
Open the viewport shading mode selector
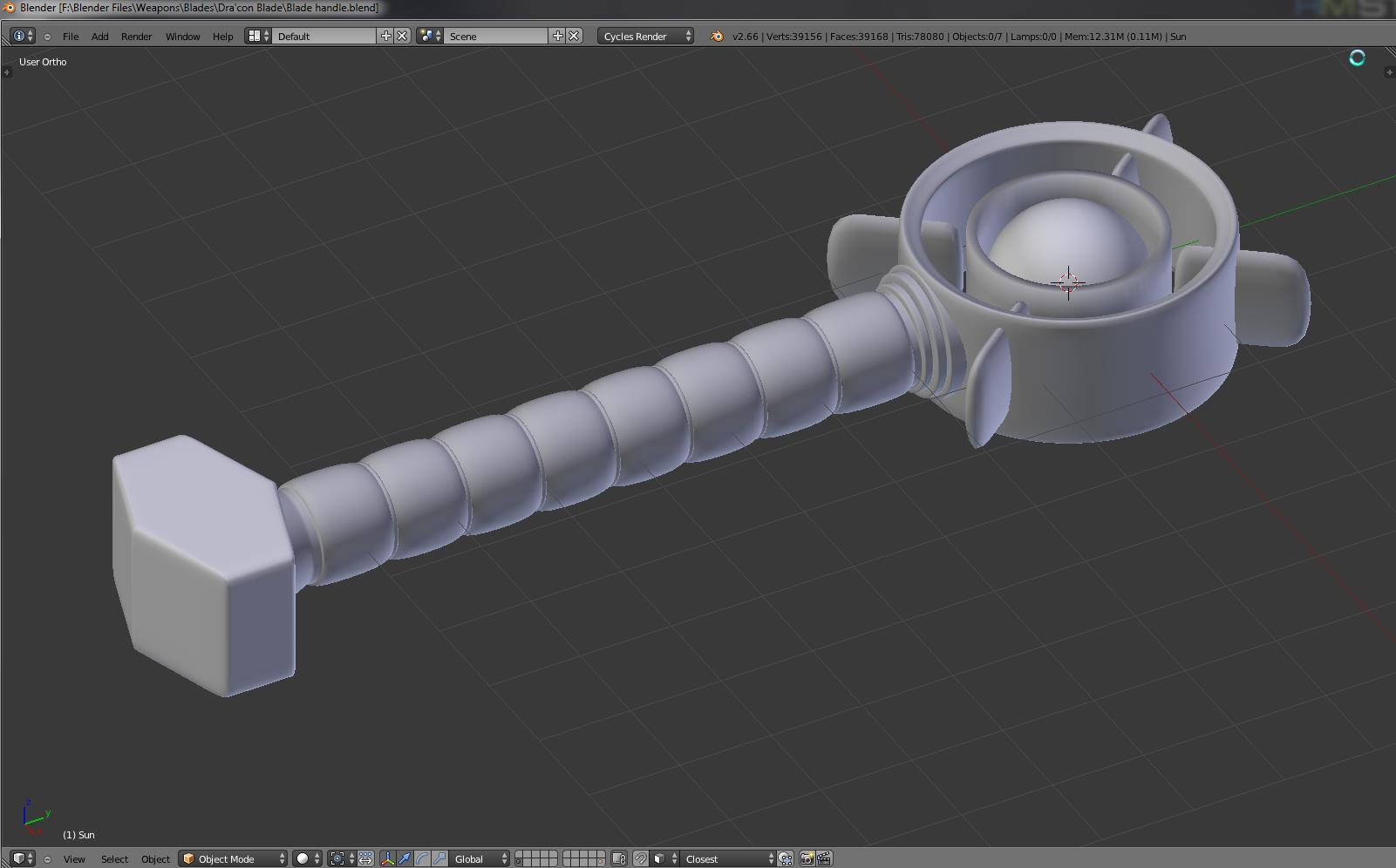coord(307,858)
